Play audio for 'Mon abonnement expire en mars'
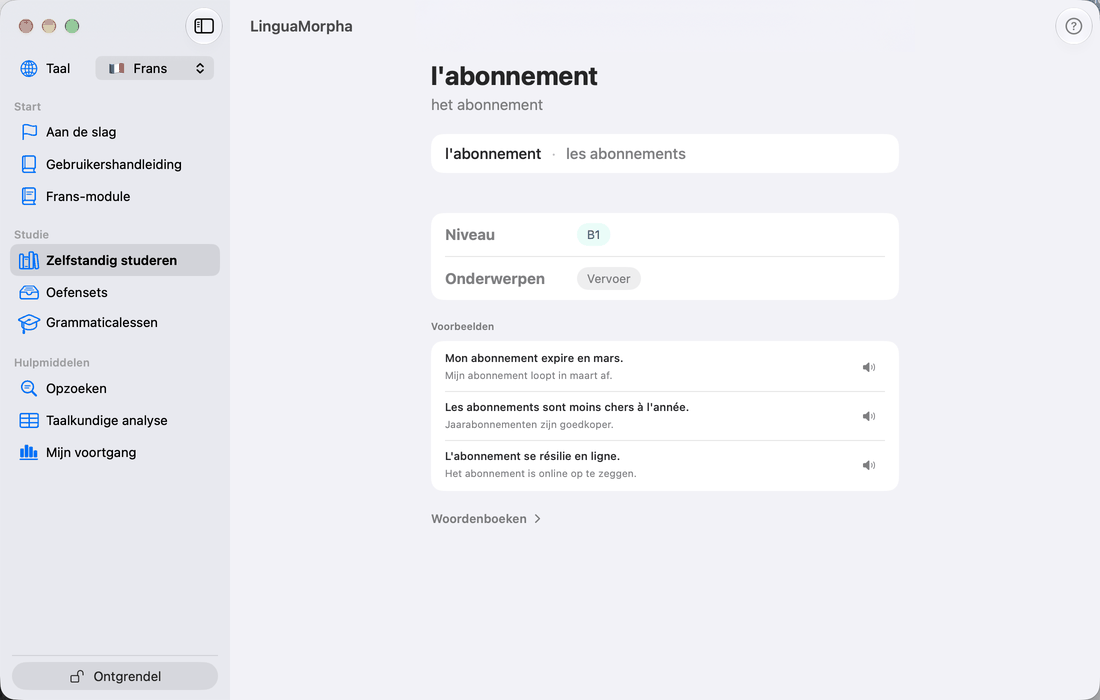The width and height of the screenshot is (1100, 700). tap(868, 367)
